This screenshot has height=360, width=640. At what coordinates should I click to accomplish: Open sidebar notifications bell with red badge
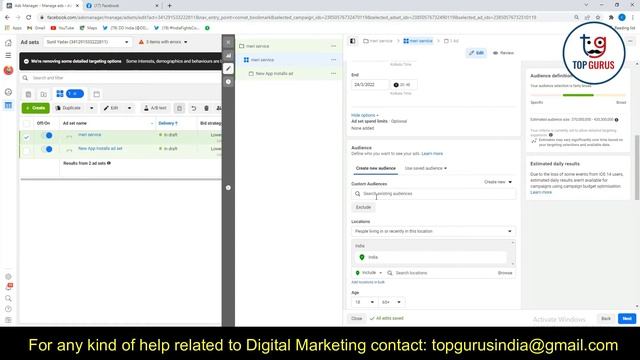pos(8,287)
